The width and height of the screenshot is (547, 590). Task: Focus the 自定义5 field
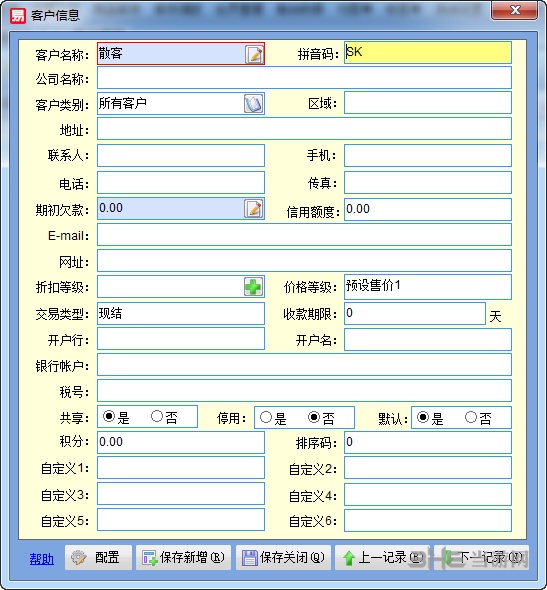tap(181, 520)
